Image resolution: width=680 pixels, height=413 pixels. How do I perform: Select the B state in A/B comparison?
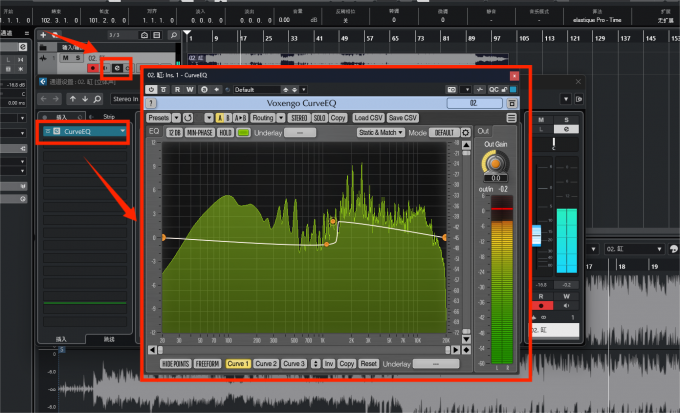click(x=228, y=118)
